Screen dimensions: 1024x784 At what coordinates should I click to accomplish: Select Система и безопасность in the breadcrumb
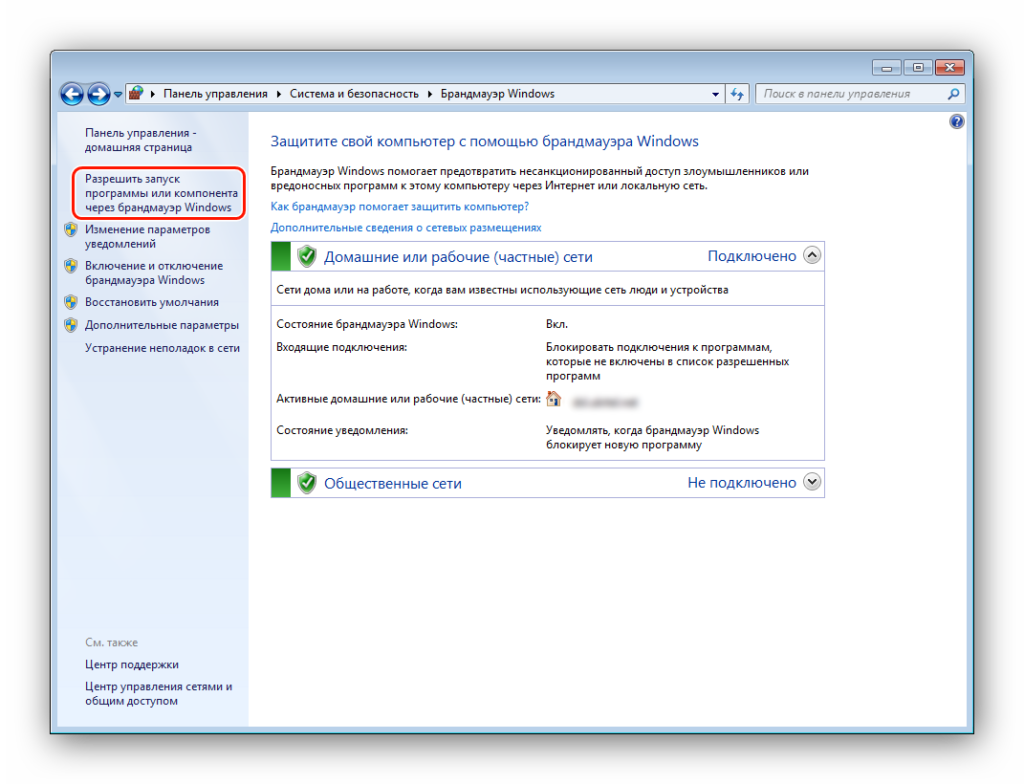click(354, 94)
